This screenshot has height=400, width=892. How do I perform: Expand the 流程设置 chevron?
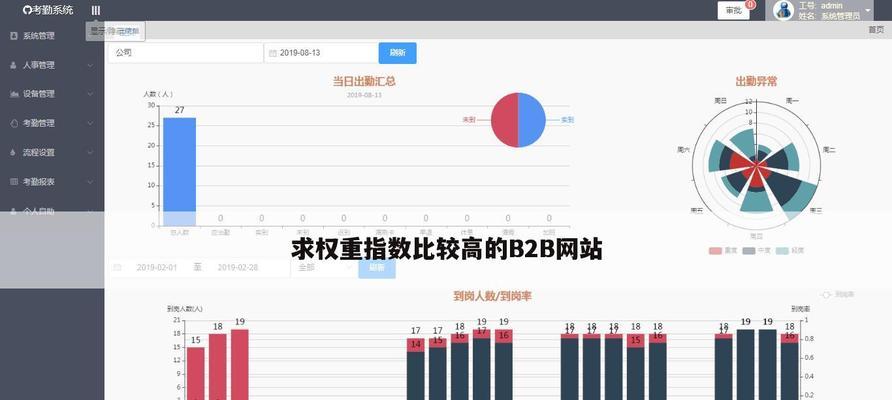click(90, 152)
